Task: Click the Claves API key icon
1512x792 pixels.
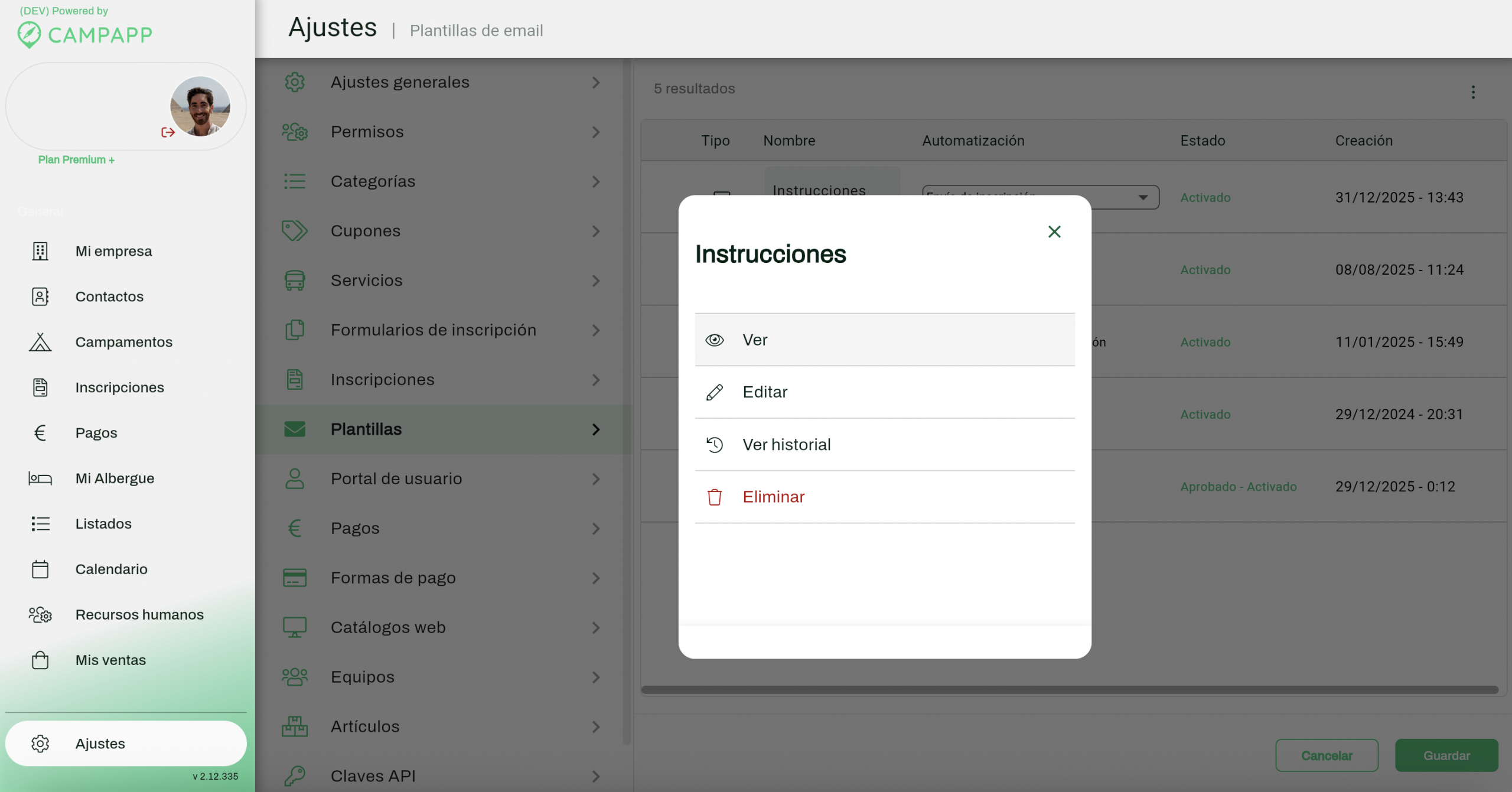Action: coord(294,775)
